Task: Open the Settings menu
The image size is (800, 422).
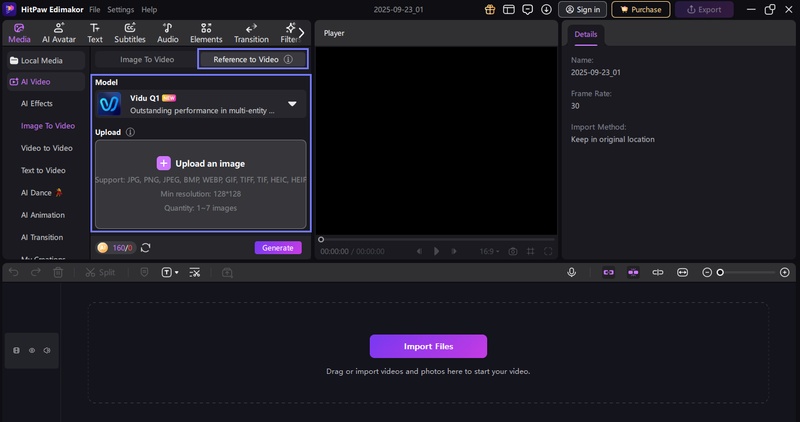Action: click(120, 9)
